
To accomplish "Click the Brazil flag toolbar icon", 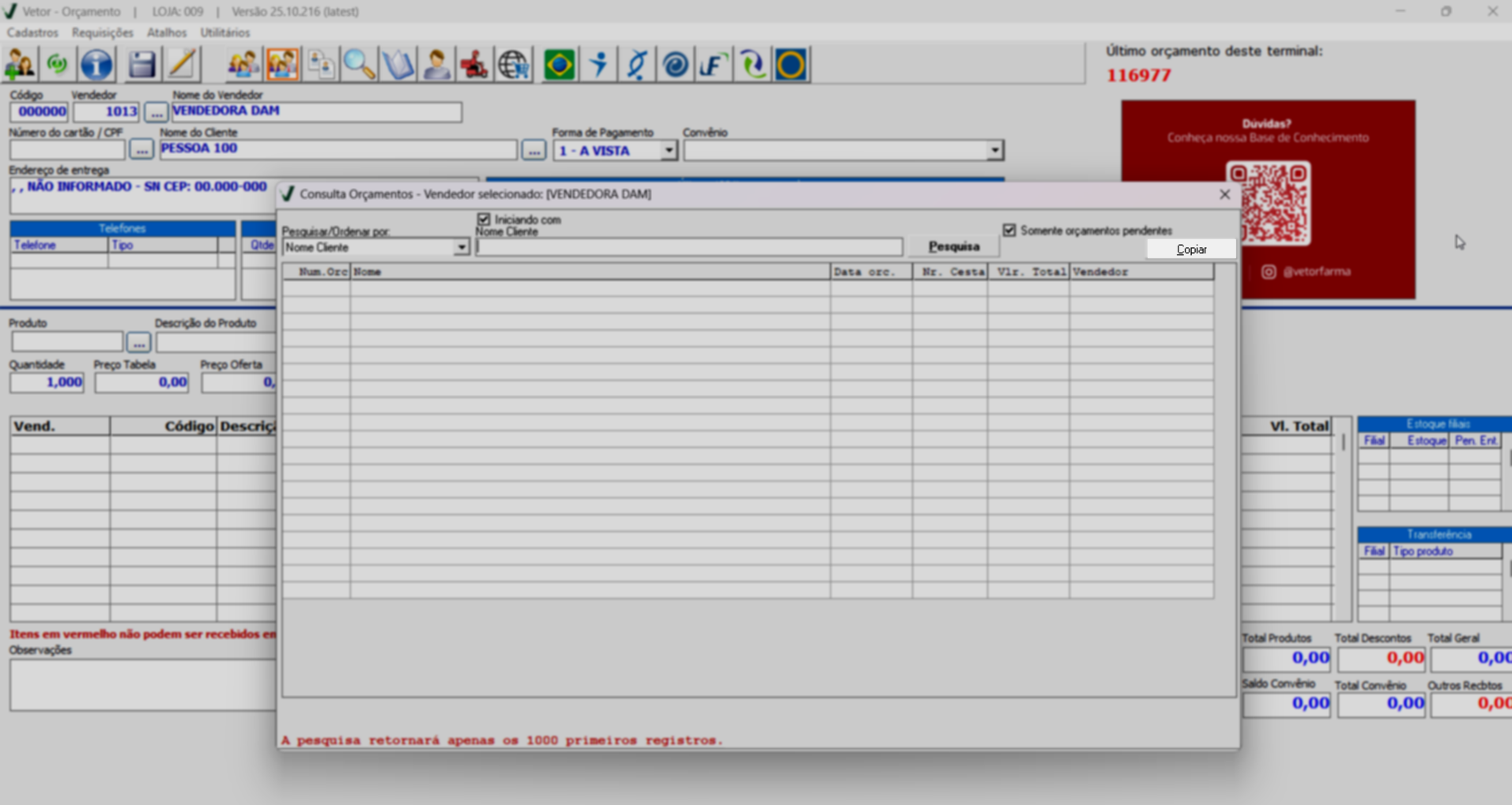I will coord(559,65).
